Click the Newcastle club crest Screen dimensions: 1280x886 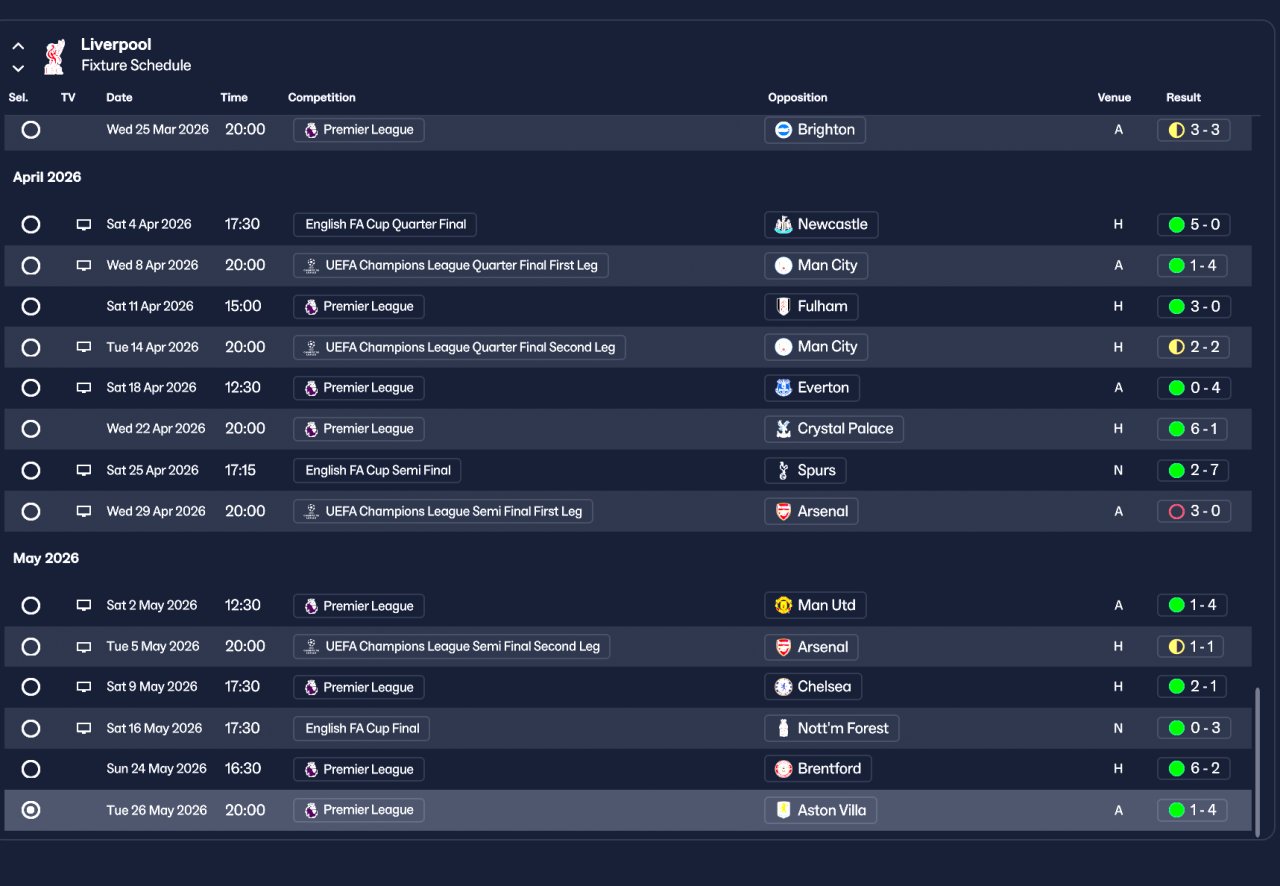tap(784, 225)
